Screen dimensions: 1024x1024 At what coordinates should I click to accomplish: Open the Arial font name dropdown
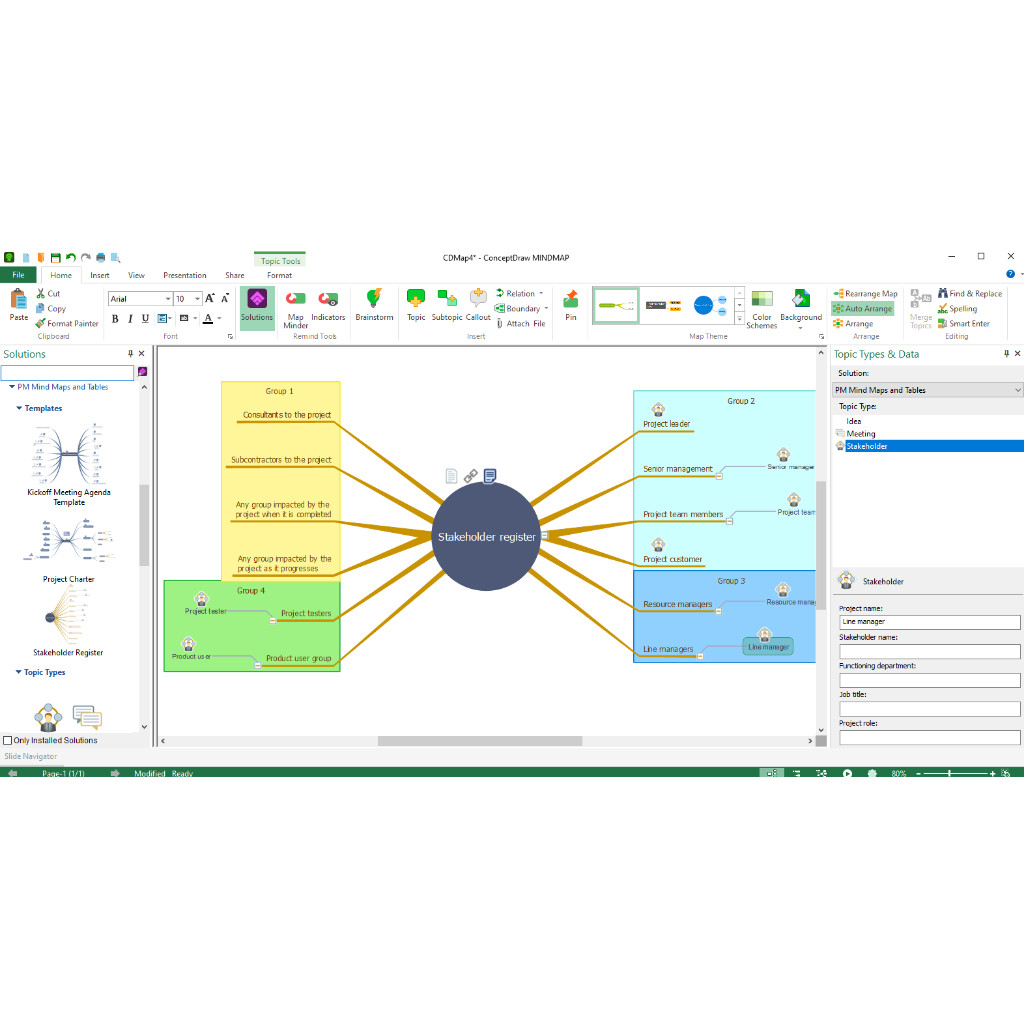[168, 298]
